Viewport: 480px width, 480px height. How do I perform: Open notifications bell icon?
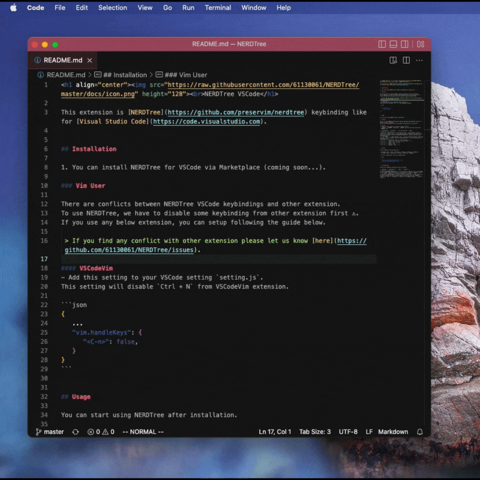(x=420, y=432)
